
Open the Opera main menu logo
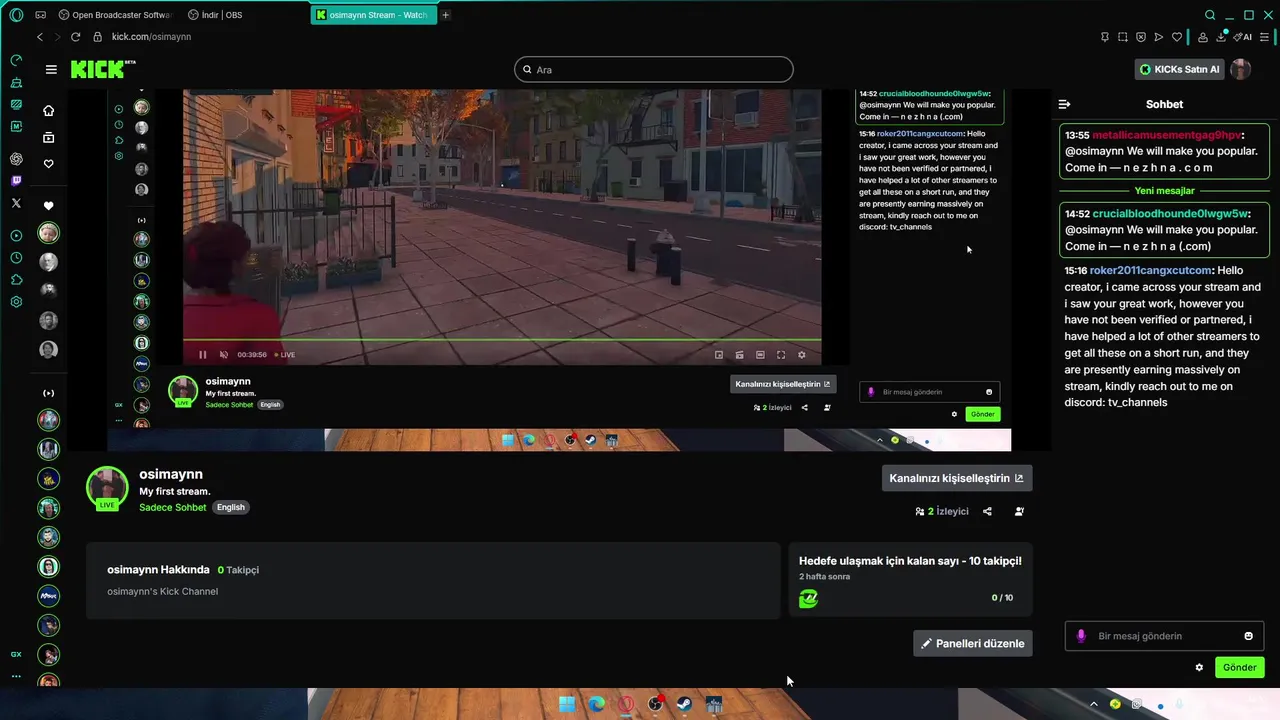click(16, 15)
